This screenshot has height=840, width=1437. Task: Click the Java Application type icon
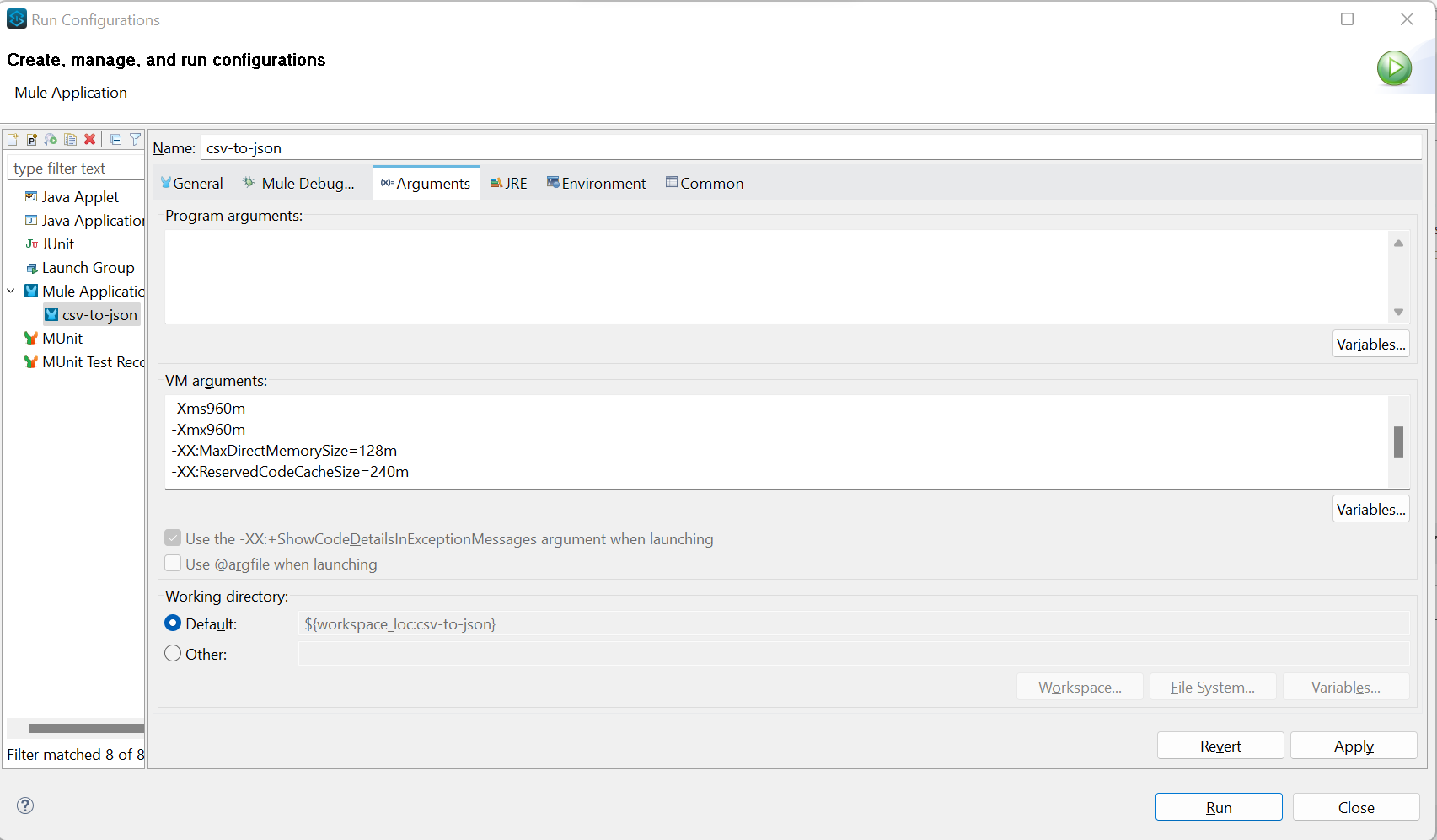pos(31,220)
